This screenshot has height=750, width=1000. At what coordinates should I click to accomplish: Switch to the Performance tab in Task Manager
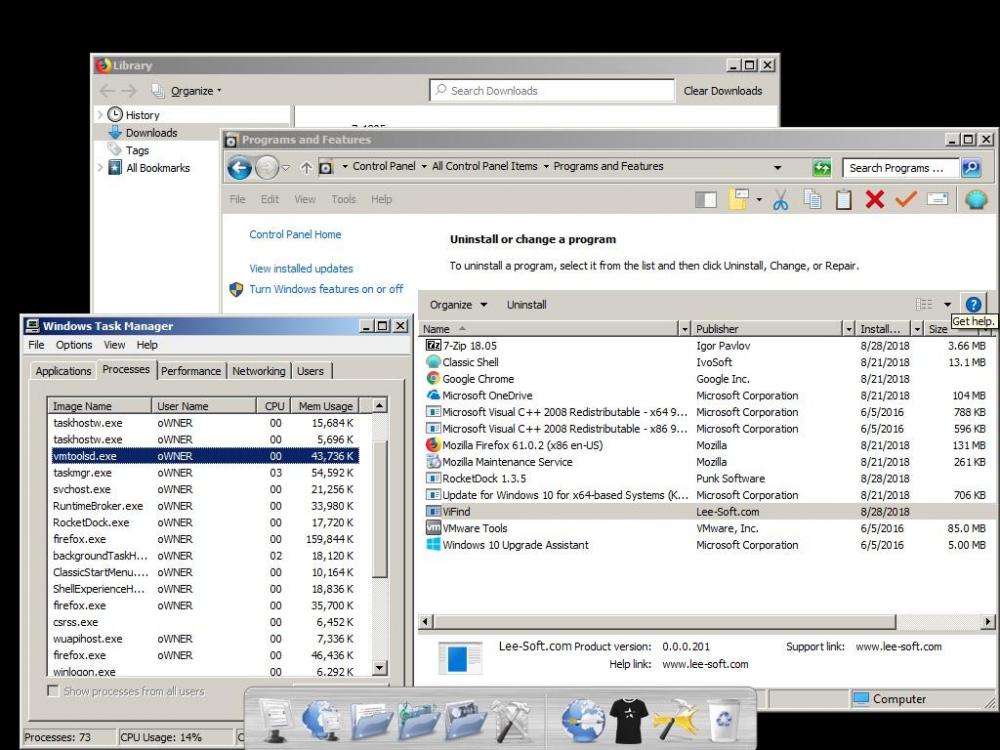191,371
